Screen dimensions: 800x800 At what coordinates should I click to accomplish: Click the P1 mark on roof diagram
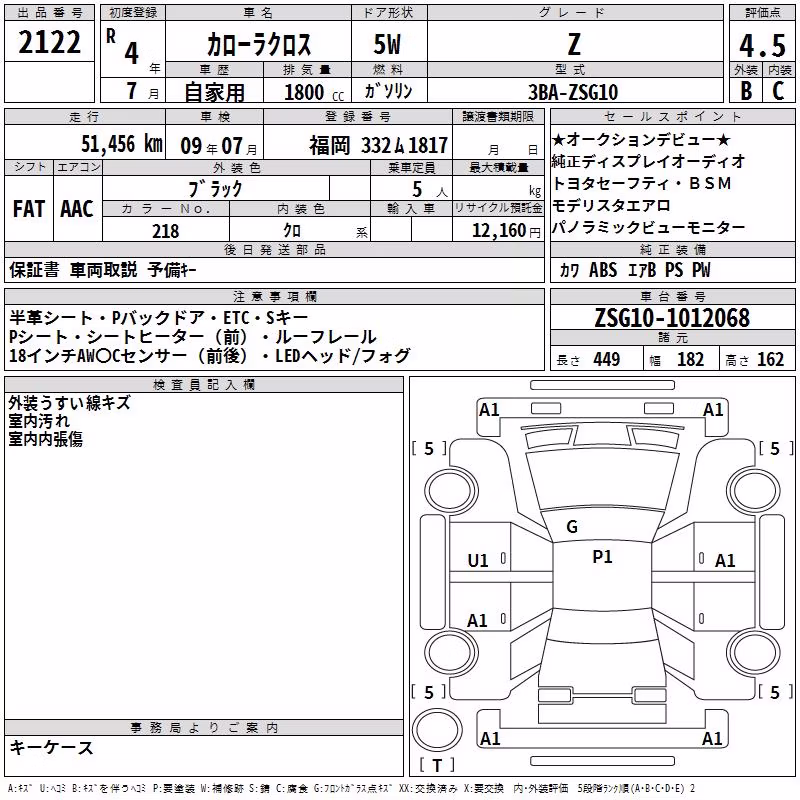tap(602, 557)
